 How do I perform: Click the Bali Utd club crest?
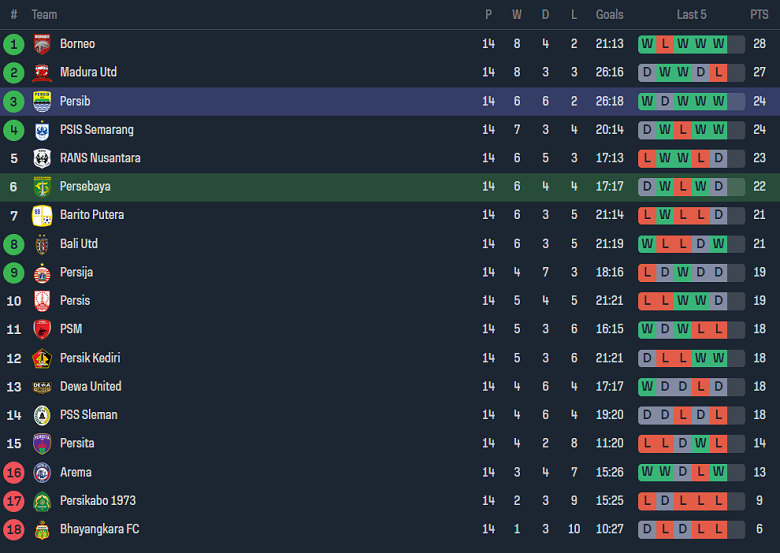[42, 244]
